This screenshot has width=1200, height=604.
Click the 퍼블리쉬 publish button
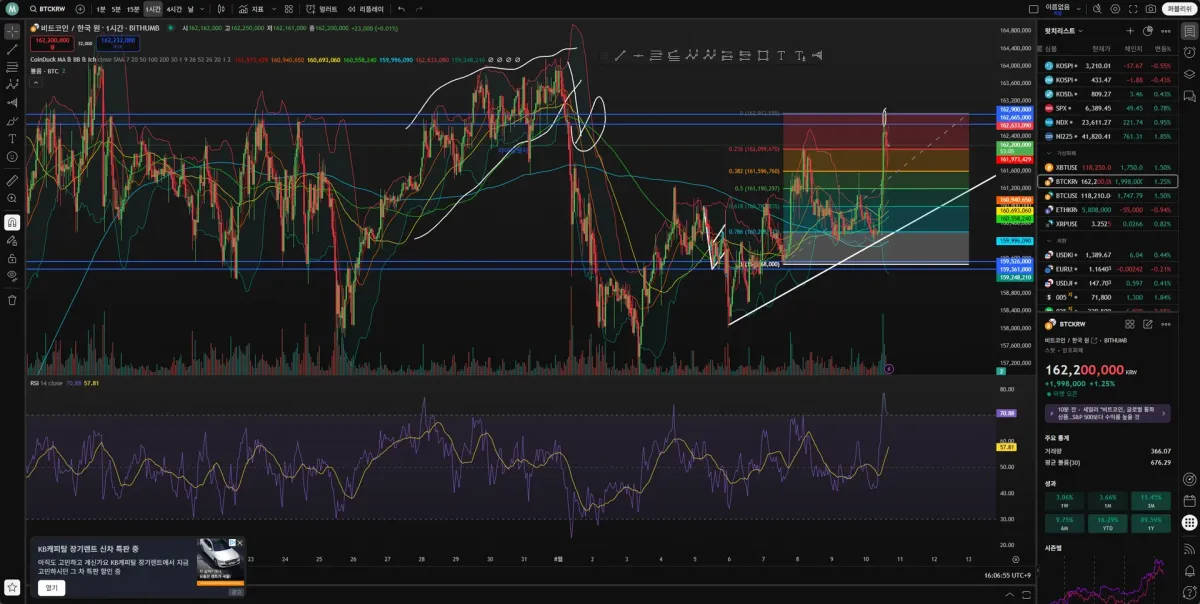(1179, 9)
